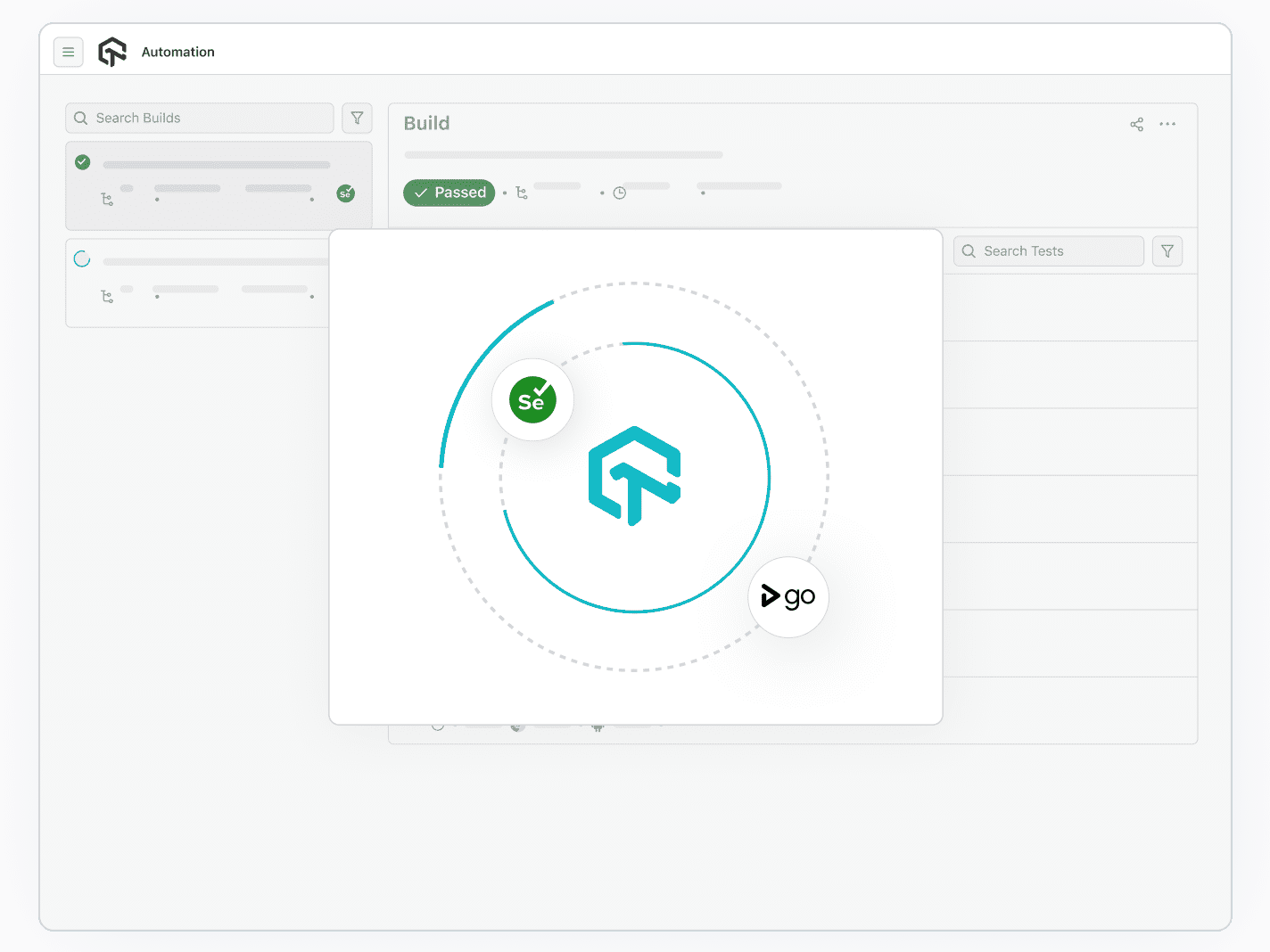1270x952 pixels.
Task: Open the hamburger navigation menu
Action: click(x=69, y=52)
